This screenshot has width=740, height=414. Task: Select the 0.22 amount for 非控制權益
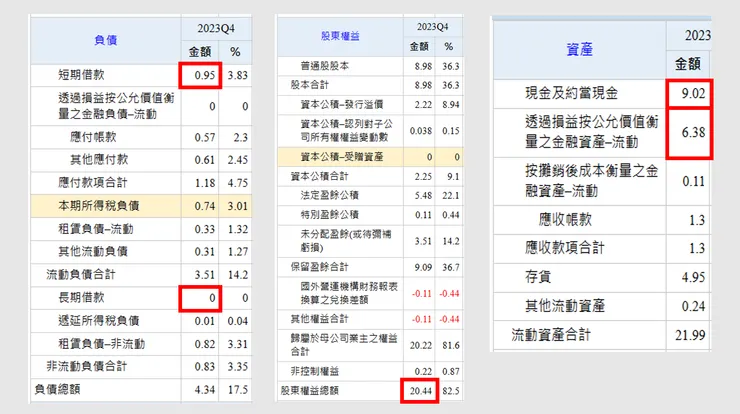click(x=423, y=372)
